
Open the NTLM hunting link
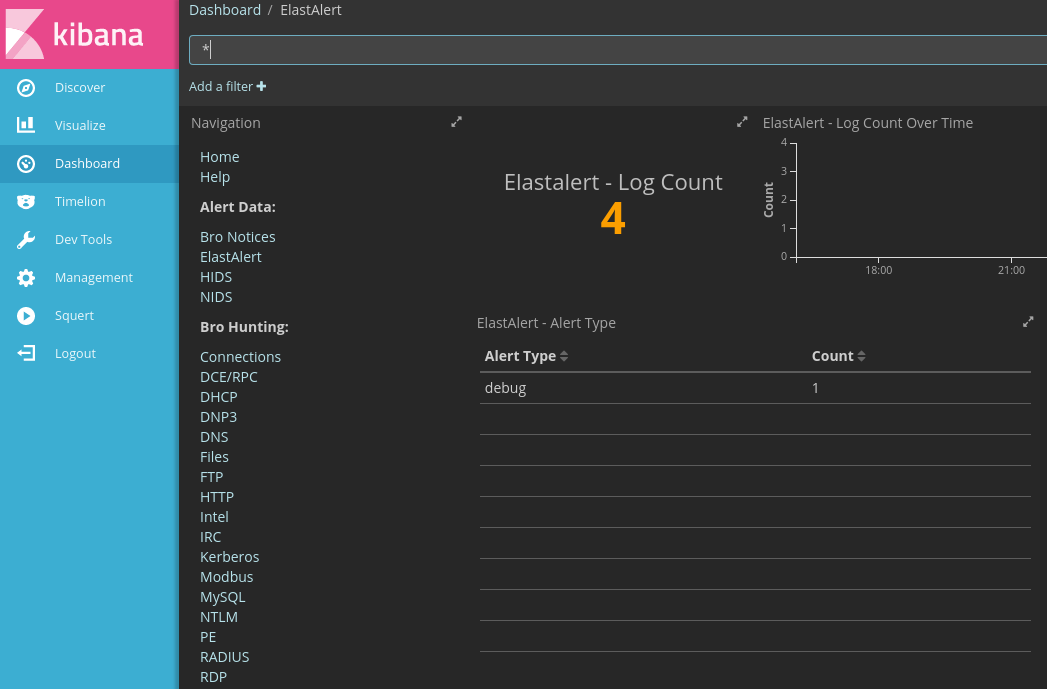point(219,618)
